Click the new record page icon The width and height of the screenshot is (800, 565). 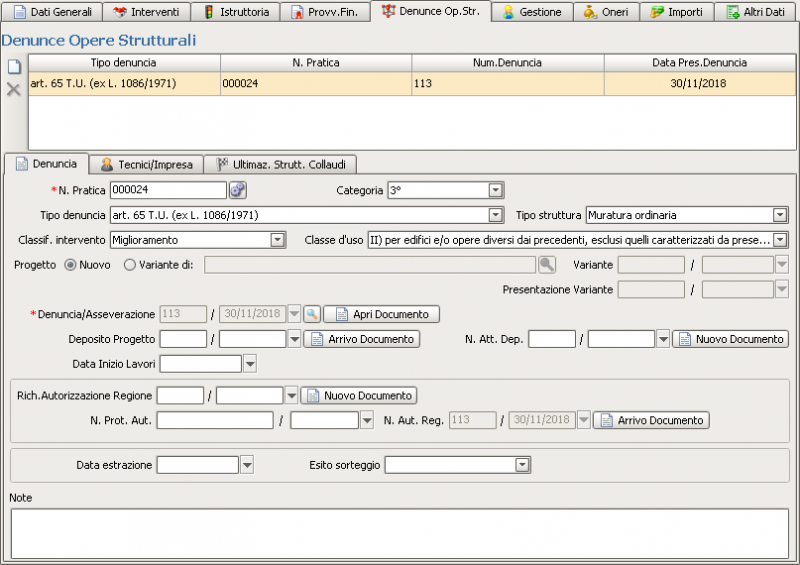click(x=13, y=67)
